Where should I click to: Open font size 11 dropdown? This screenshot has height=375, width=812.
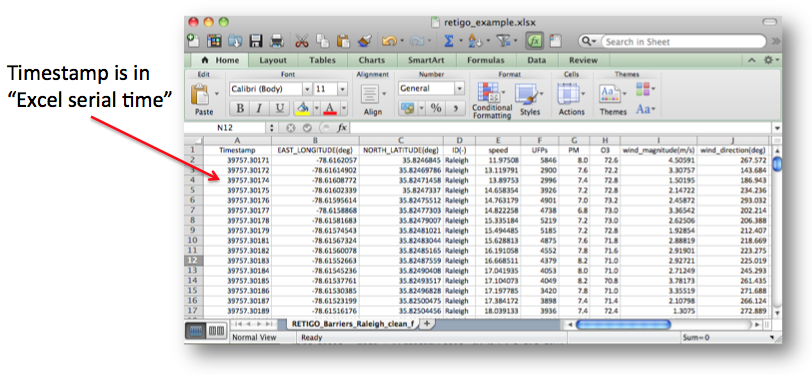point(342,89)
